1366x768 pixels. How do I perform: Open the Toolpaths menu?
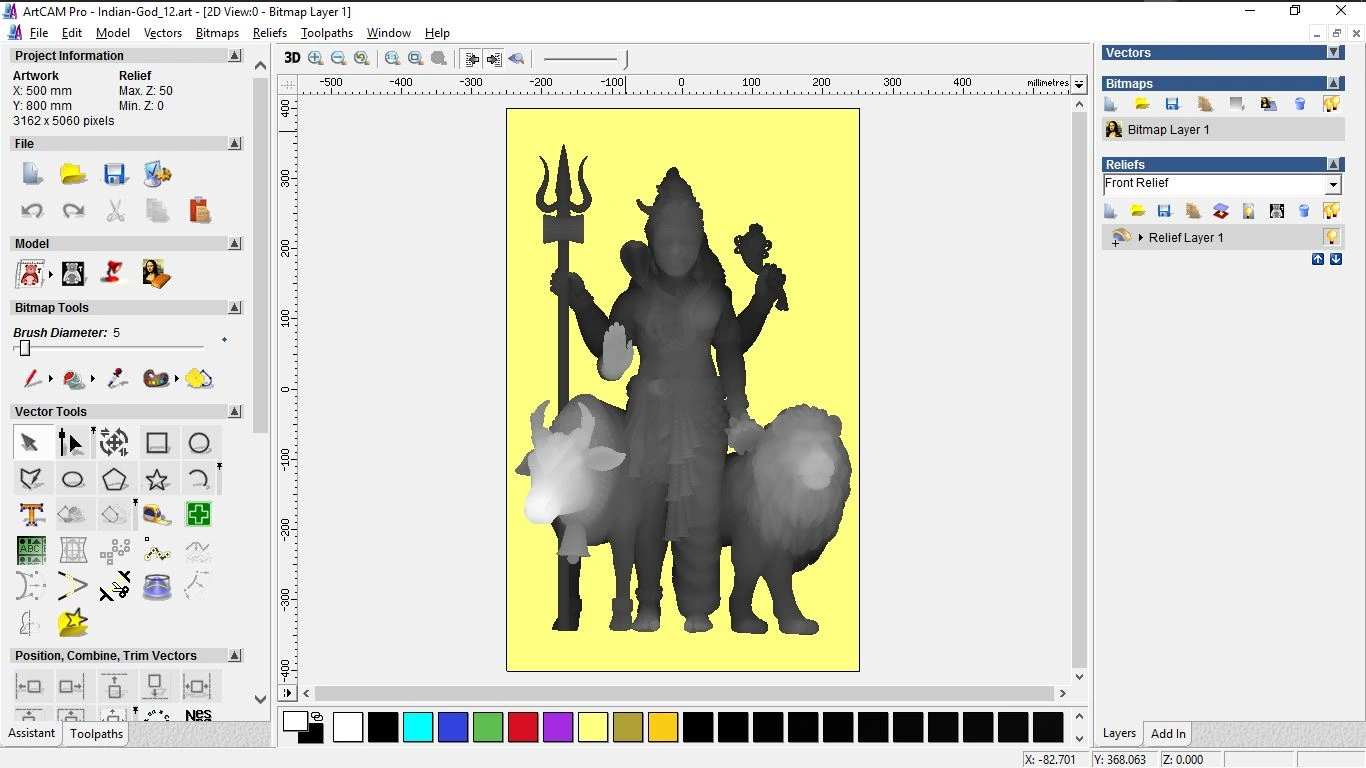point(326,33)
